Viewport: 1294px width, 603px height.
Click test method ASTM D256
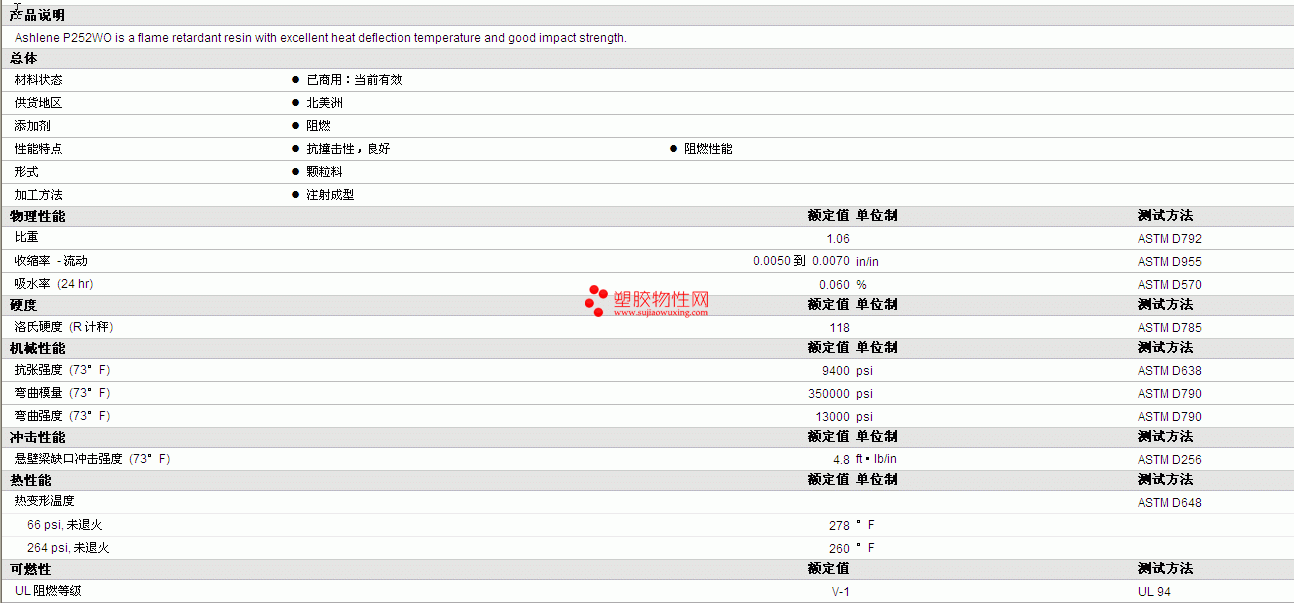coord(1170,460)
